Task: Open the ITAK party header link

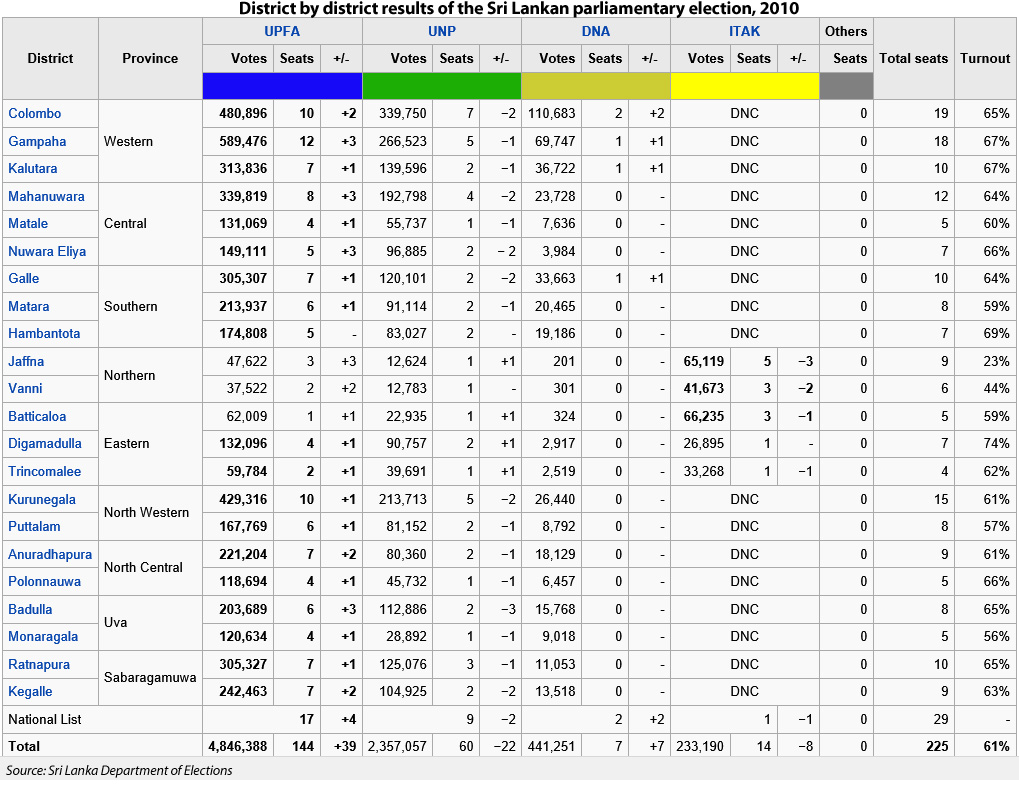Action: coord(745,31)
